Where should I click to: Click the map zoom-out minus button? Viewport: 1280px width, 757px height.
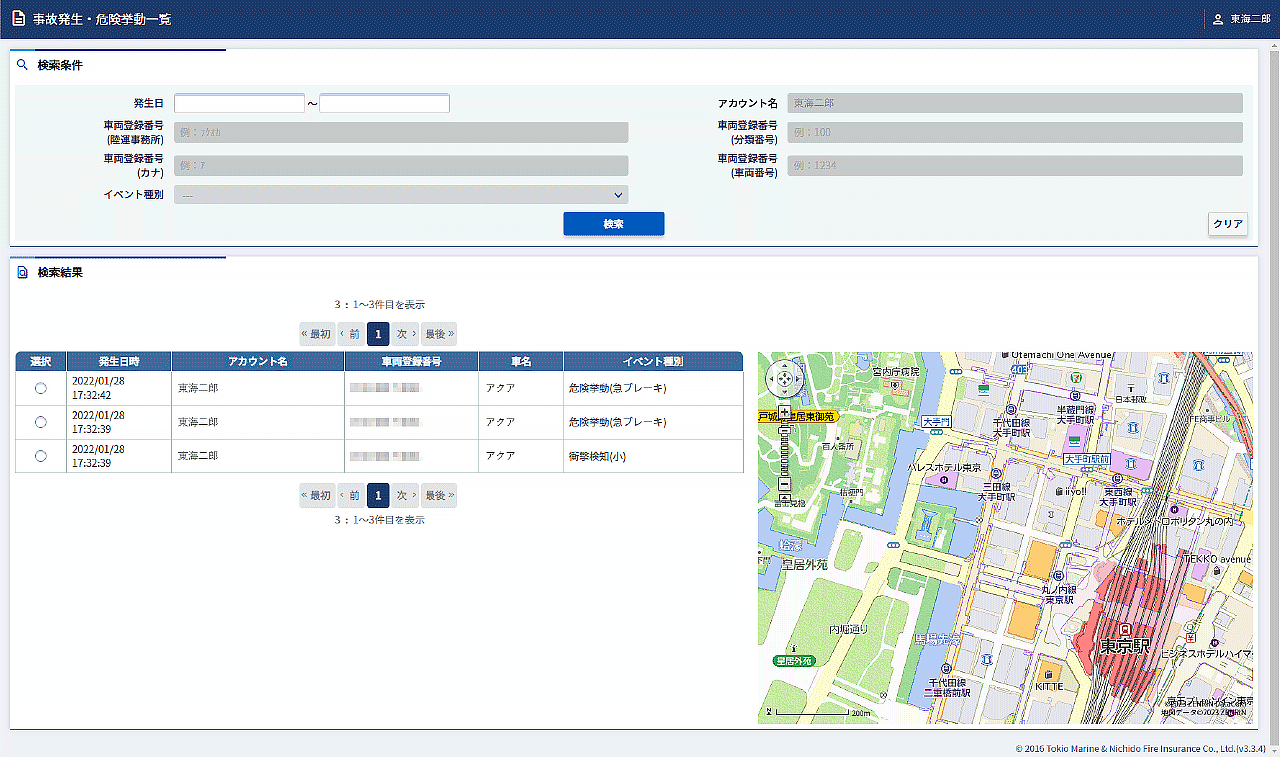784,484
